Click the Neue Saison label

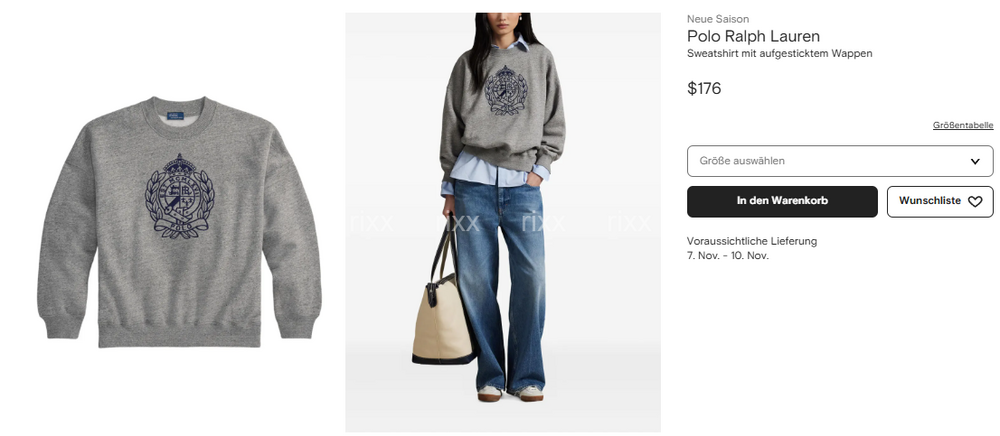[718, 19]
